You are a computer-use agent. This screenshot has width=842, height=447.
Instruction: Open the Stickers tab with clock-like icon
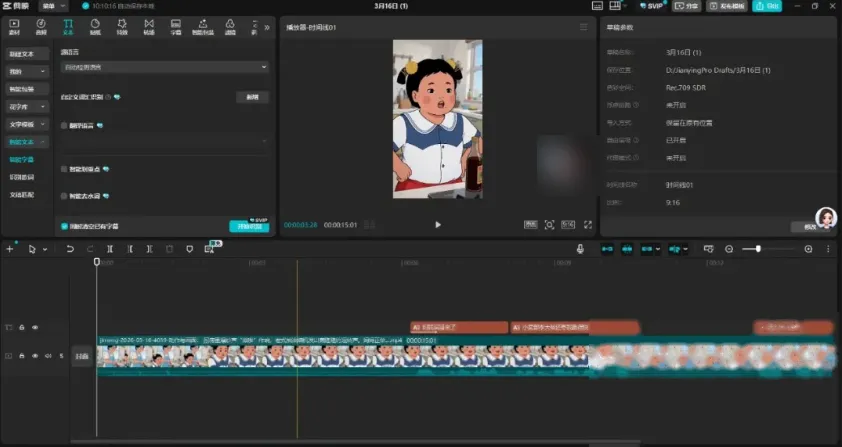(95, 27)
